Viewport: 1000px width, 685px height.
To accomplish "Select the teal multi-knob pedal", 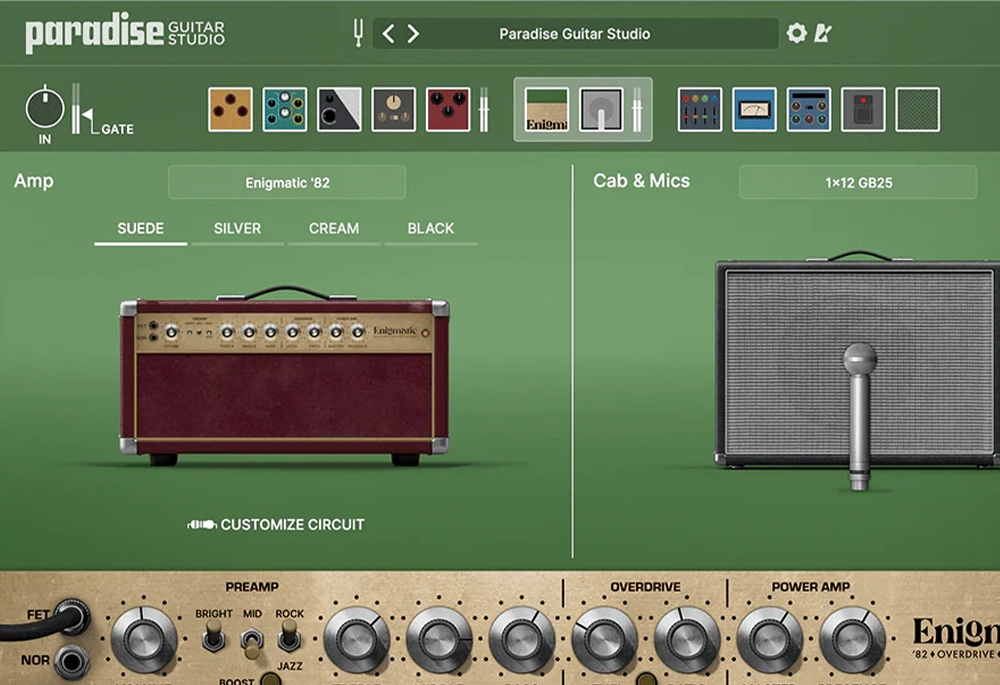I will 284,110.
